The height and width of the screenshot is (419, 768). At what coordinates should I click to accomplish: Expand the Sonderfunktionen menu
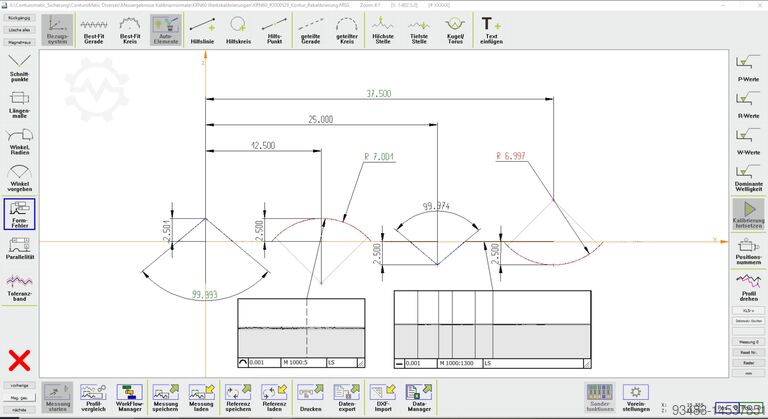599,396
